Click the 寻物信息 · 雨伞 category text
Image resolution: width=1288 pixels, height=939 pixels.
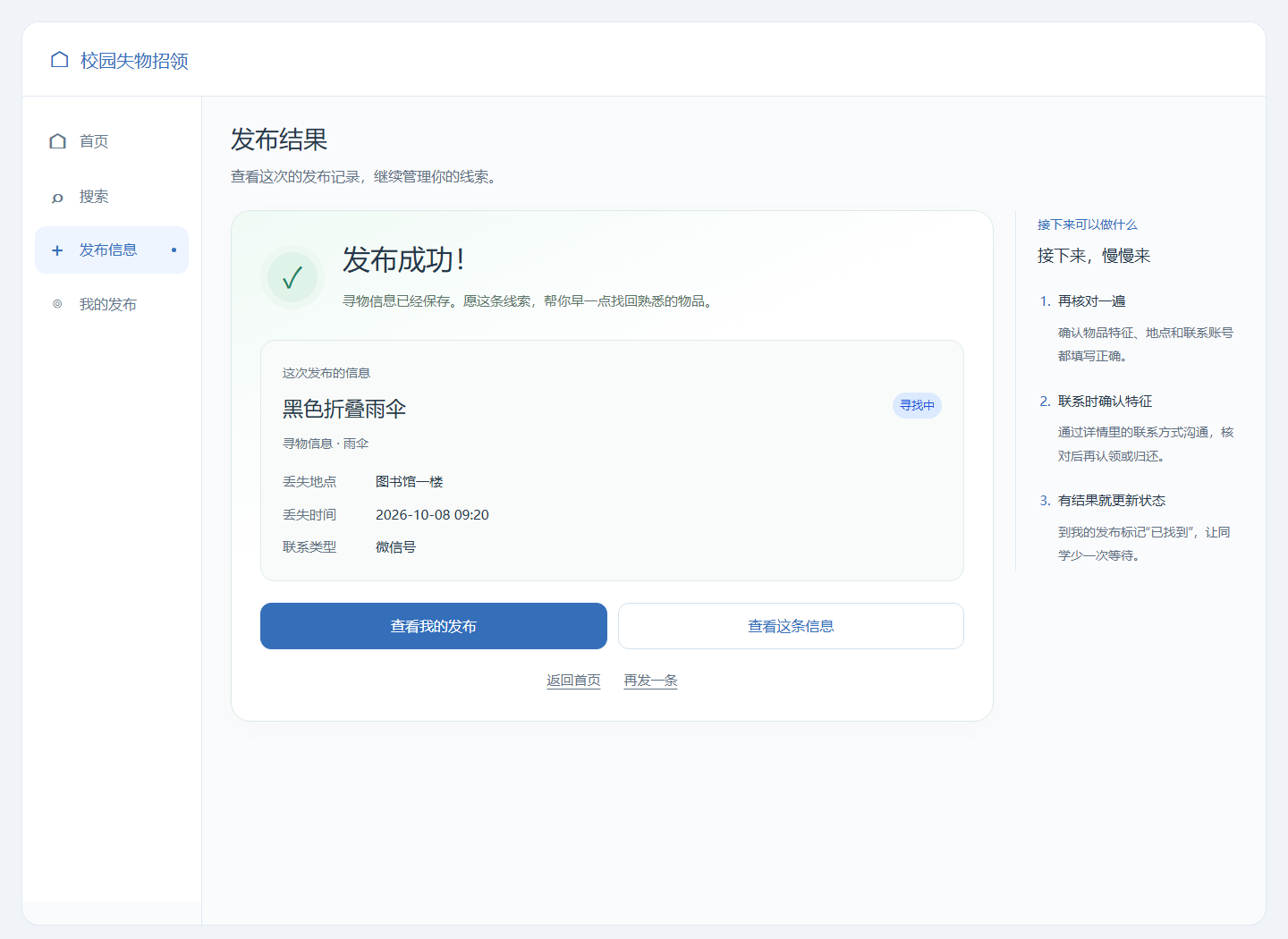(326, 444)
